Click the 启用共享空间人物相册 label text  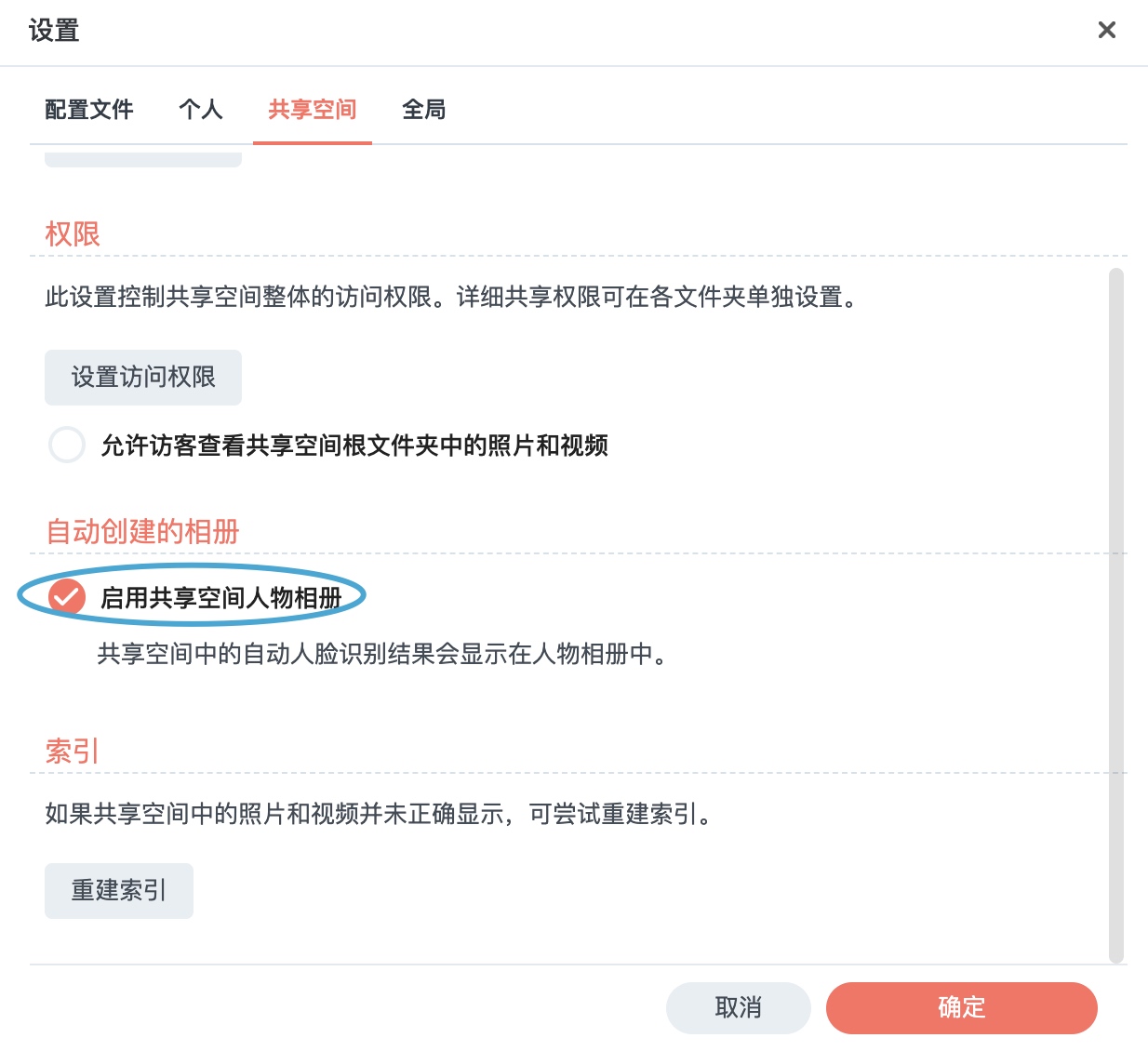tap(221, 598)
